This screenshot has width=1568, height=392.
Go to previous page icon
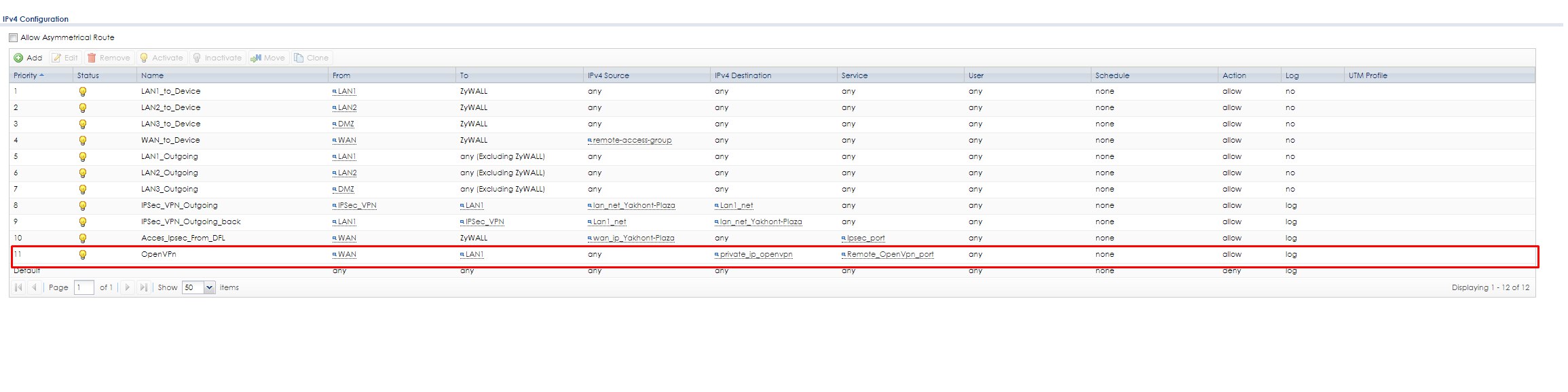click(35, 287)
